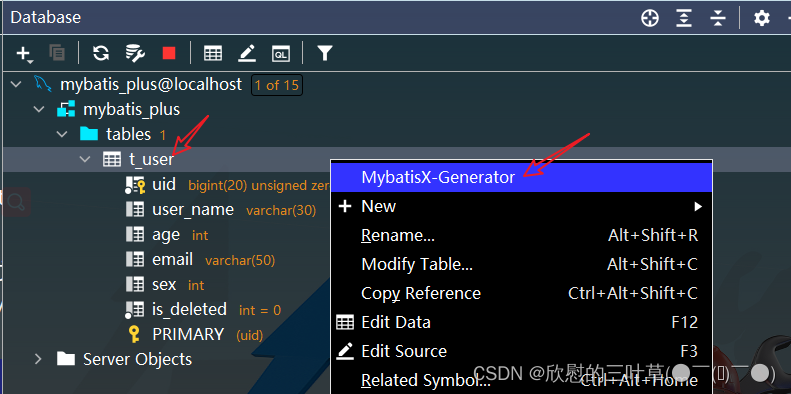Image resolution: width=791 pixels, height=394 pixels.
Task: Click the pencil Edit Source toolbar icon
Action: pyautogui.click(x=247, y=53)
